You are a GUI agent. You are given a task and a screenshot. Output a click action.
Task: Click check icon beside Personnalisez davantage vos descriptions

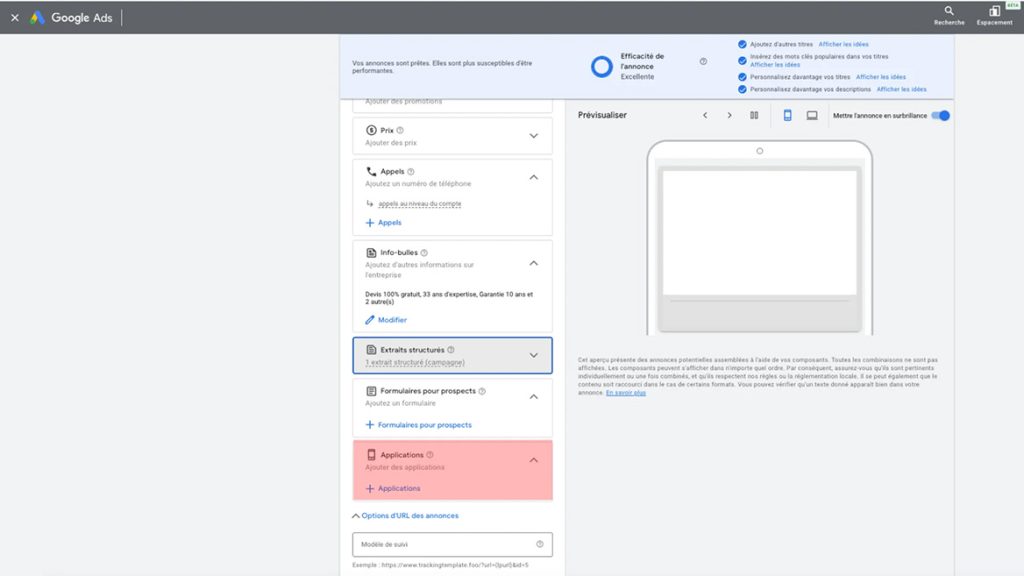(x=742, y=89)
